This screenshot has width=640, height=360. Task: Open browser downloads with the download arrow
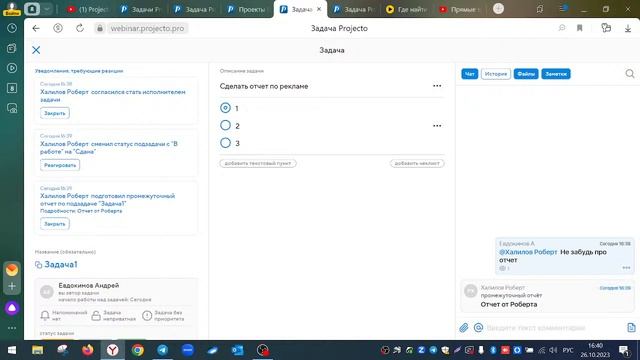pyautogui.click(x=628, y=28)
